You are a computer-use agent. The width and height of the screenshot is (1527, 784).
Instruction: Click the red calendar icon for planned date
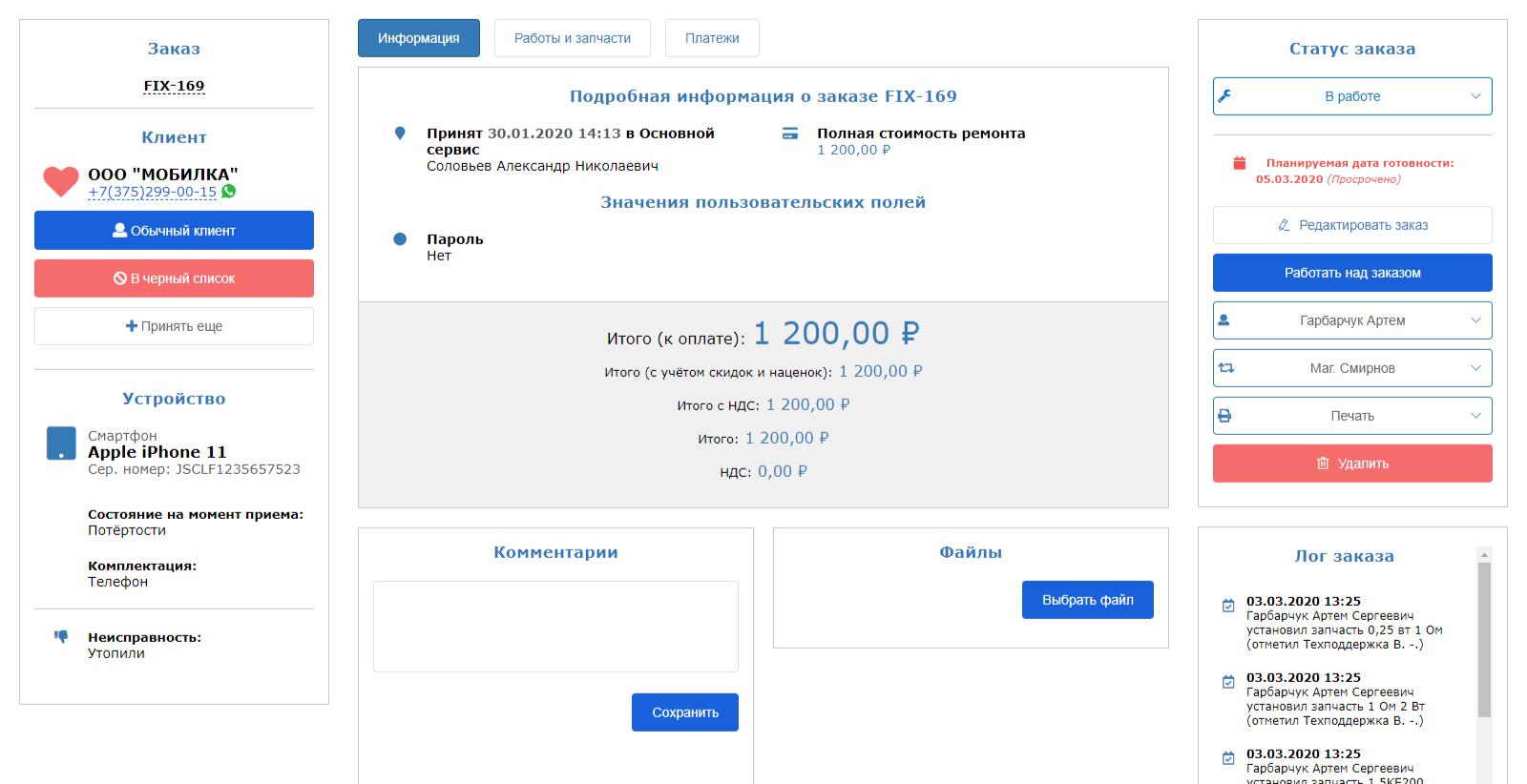coord(1240,163)
